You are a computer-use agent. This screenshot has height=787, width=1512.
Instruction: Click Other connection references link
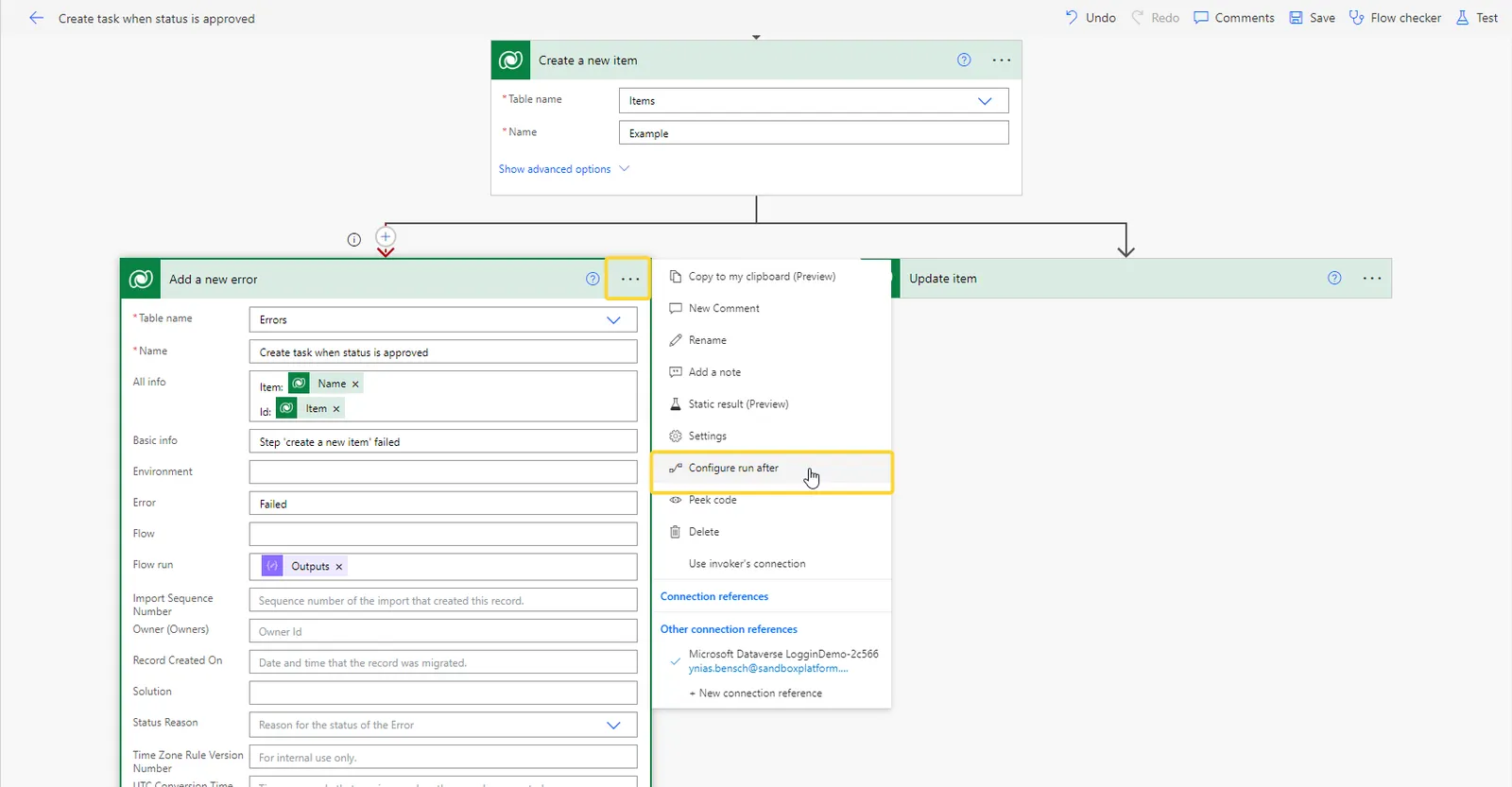tap(729, 629)
